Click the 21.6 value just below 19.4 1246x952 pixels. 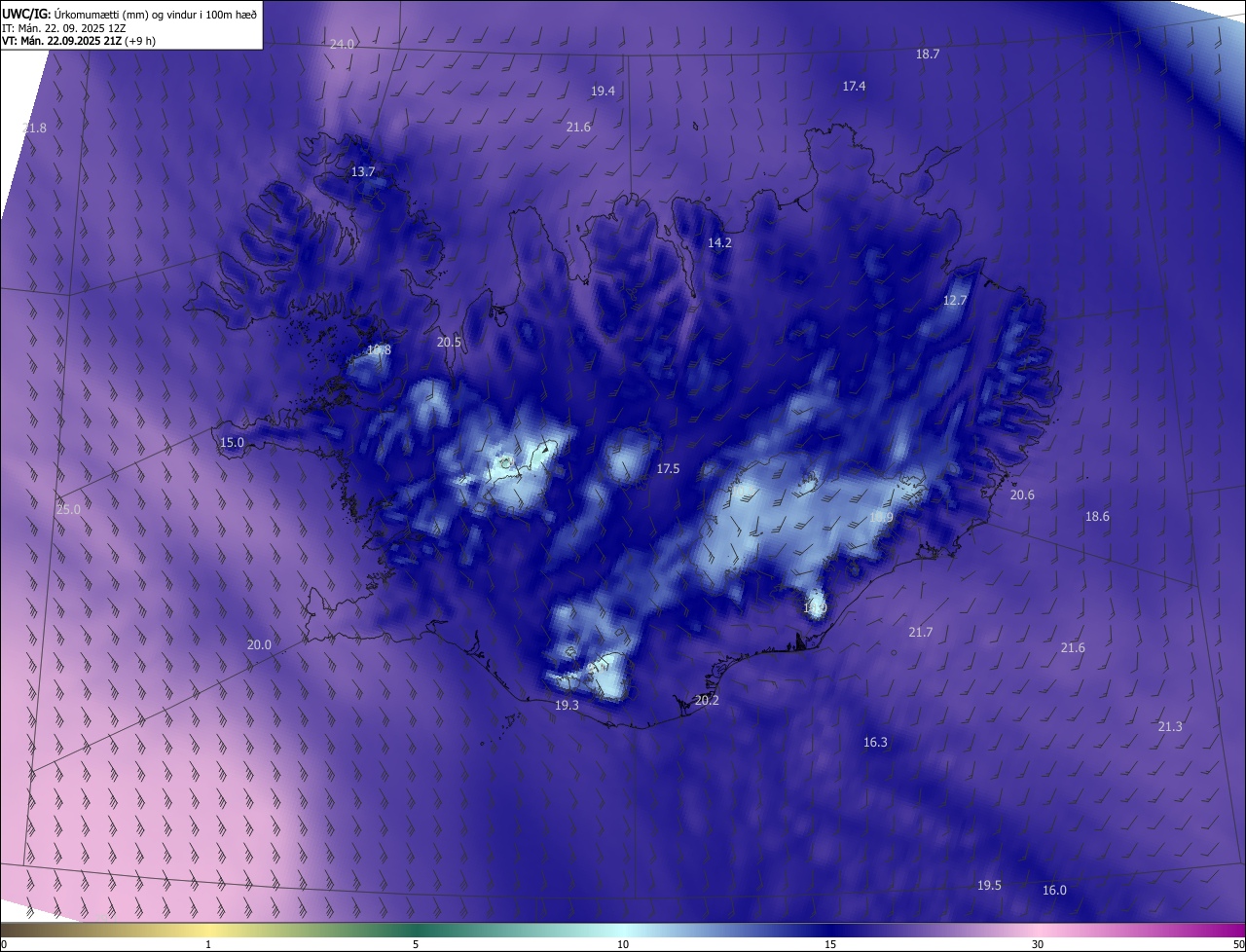(578, 128)
